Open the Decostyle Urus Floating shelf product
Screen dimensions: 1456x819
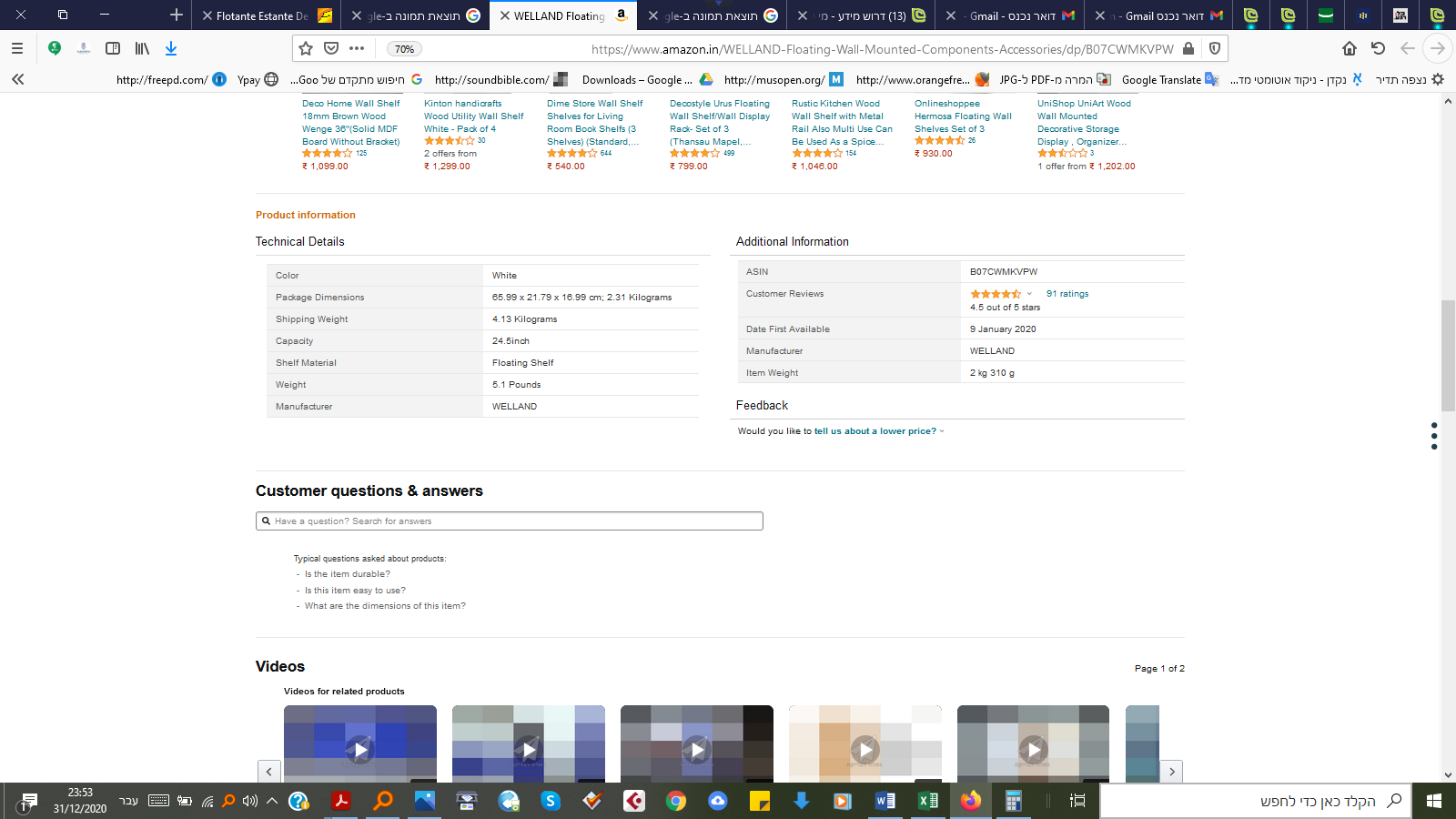(x=720, y=123)
